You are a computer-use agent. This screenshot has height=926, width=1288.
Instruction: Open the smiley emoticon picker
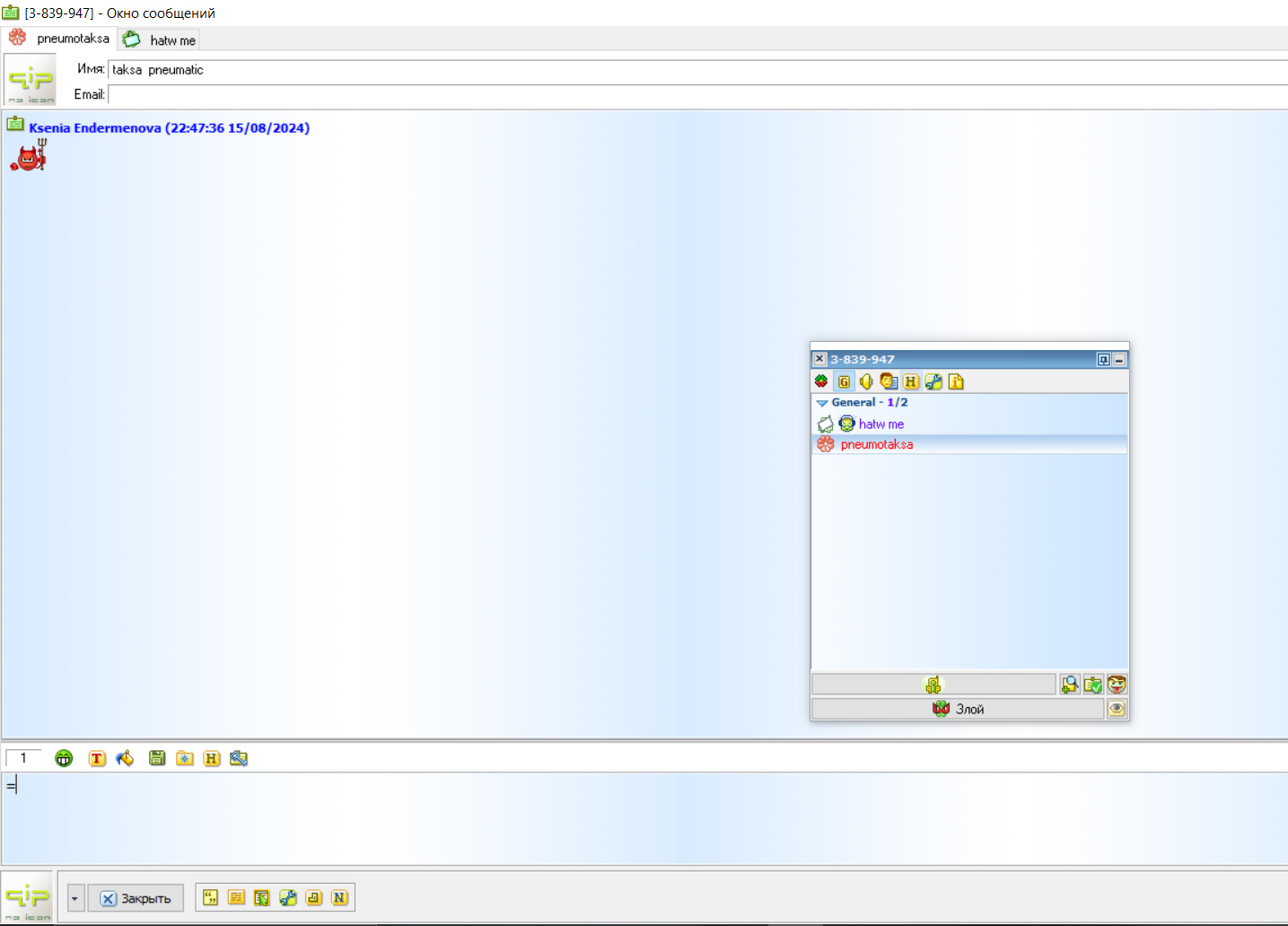point(64,758)
